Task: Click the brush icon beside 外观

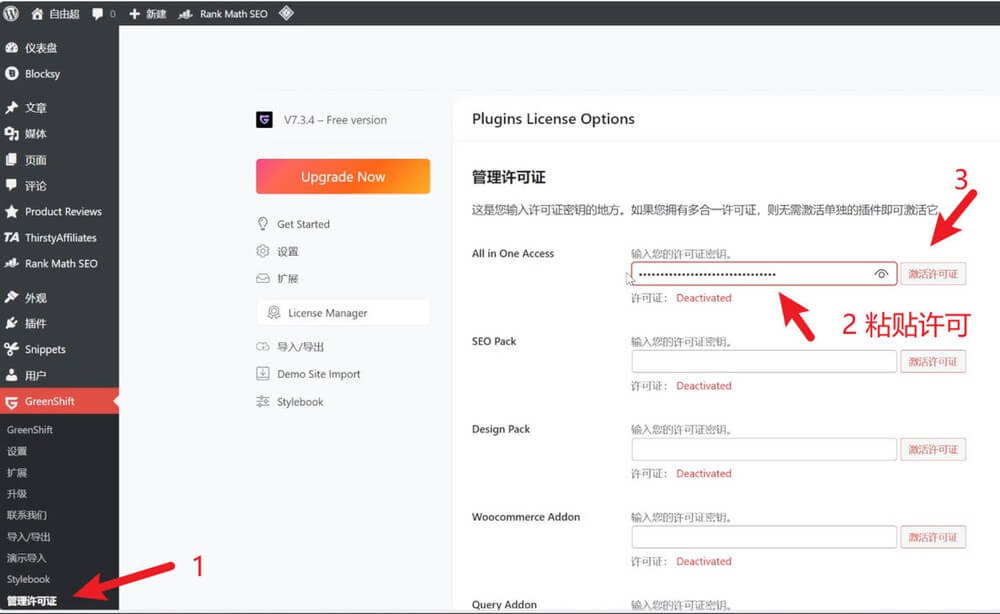Action: [x=11, y=297]
